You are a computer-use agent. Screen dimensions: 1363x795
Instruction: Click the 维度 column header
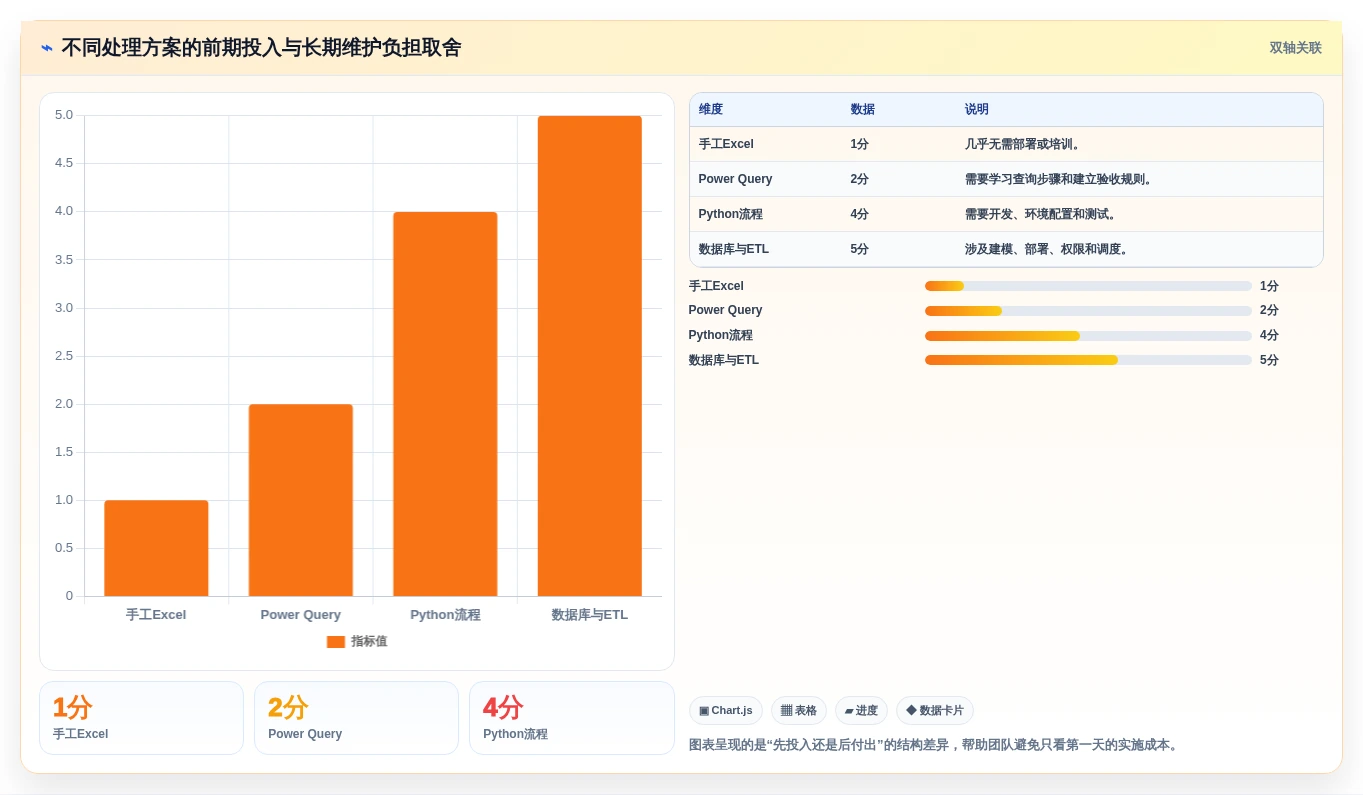[x=711, y=110]
